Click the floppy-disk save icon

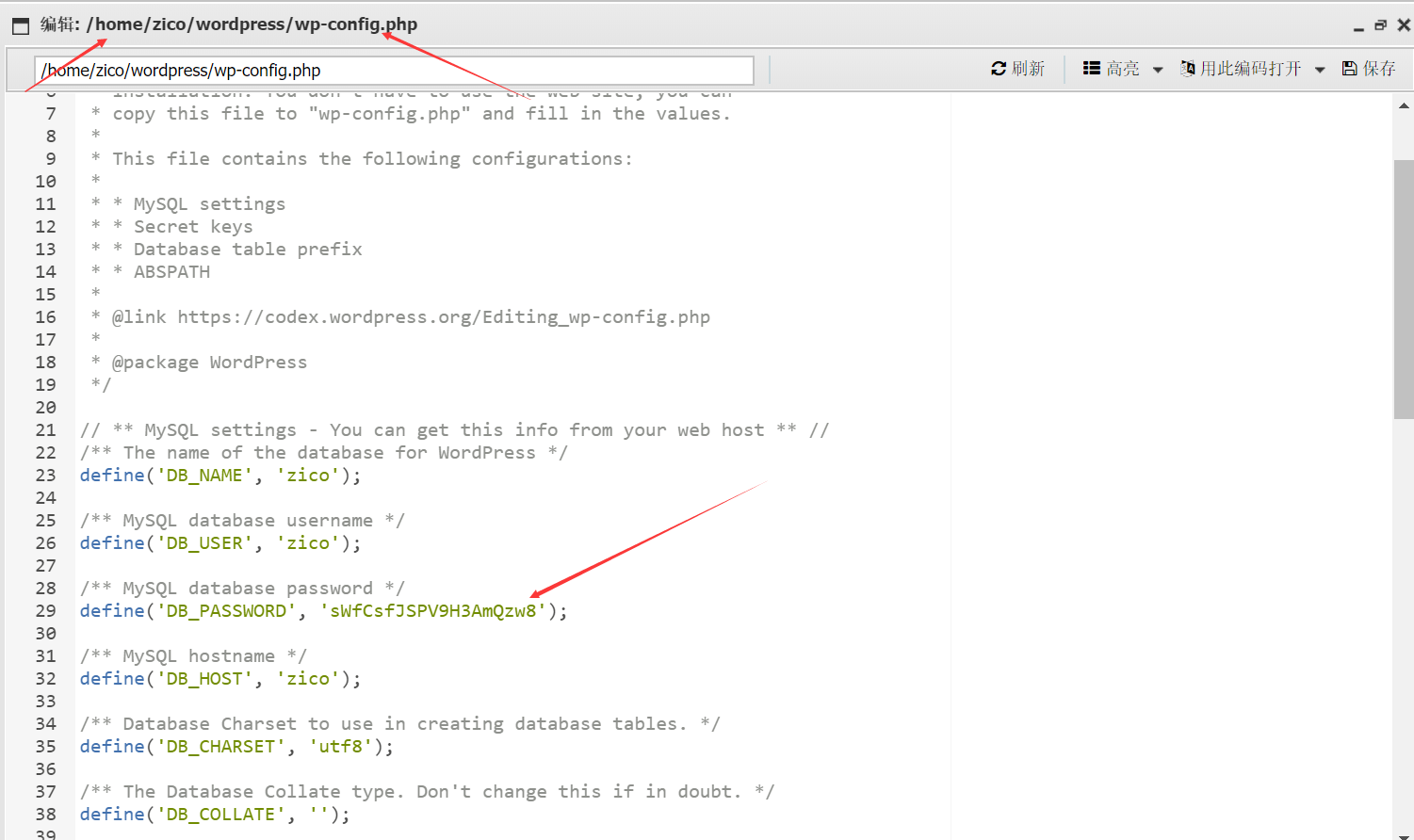click(x=1350, y=68)
